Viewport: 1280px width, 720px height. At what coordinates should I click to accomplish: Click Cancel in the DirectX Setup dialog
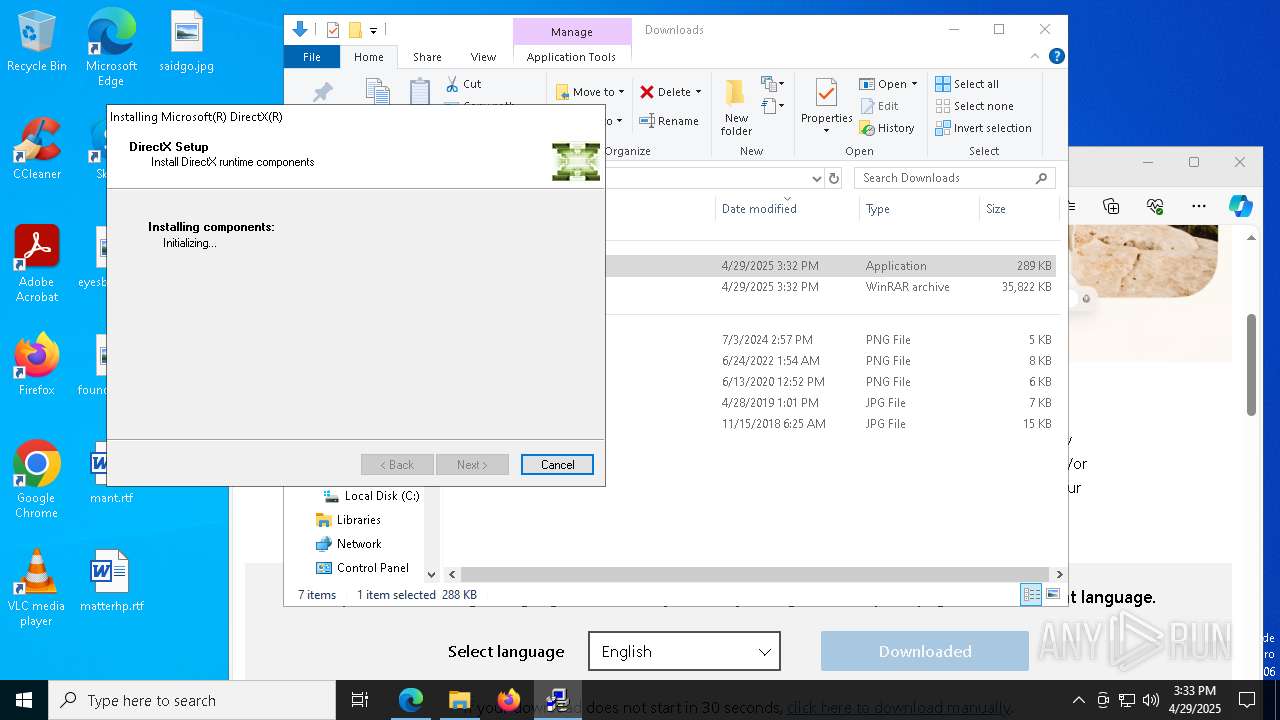tap(557, 464)
